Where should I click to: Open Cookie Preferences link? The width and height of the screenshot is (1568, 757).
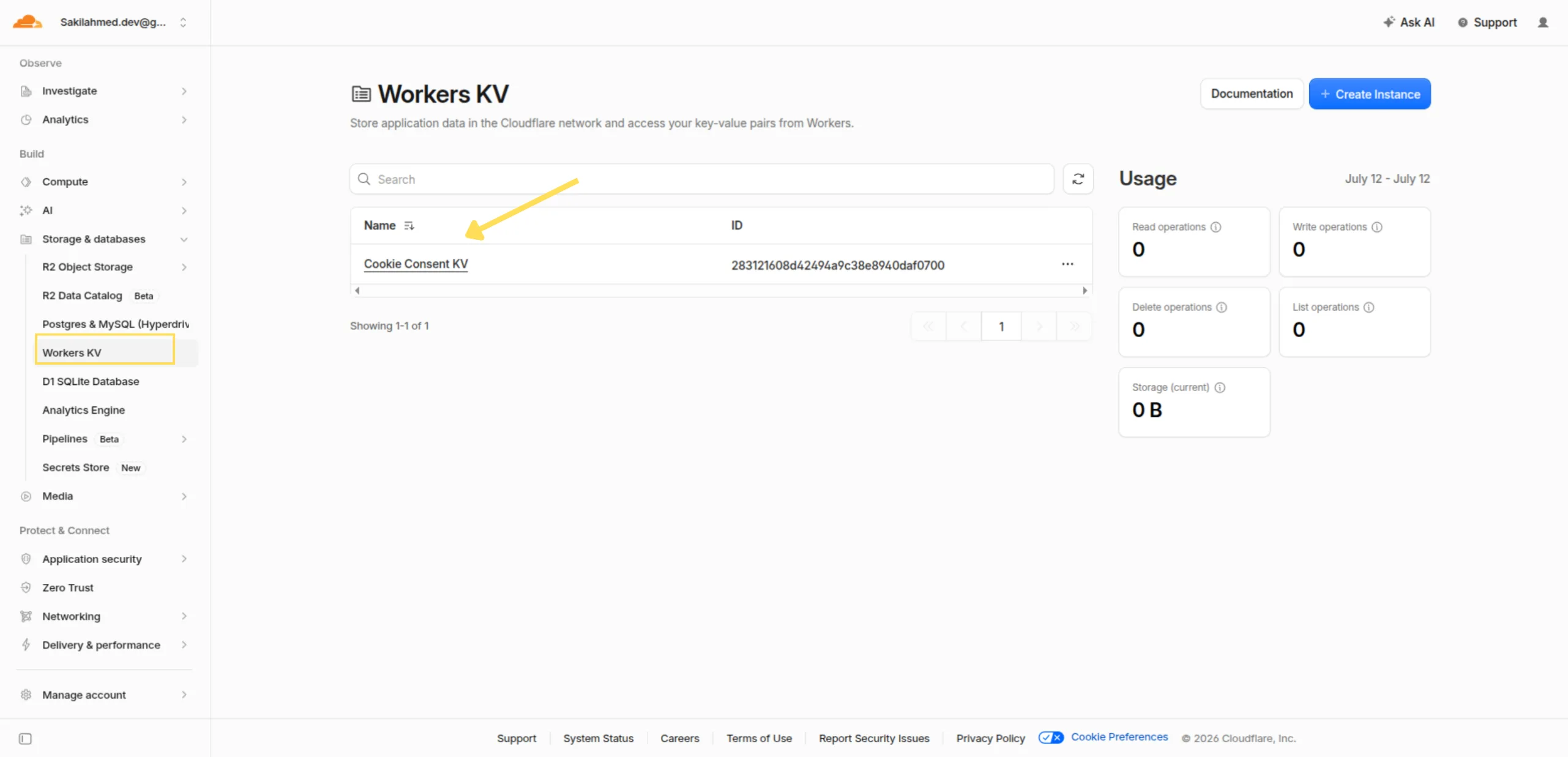click(x=1119, y=737)
